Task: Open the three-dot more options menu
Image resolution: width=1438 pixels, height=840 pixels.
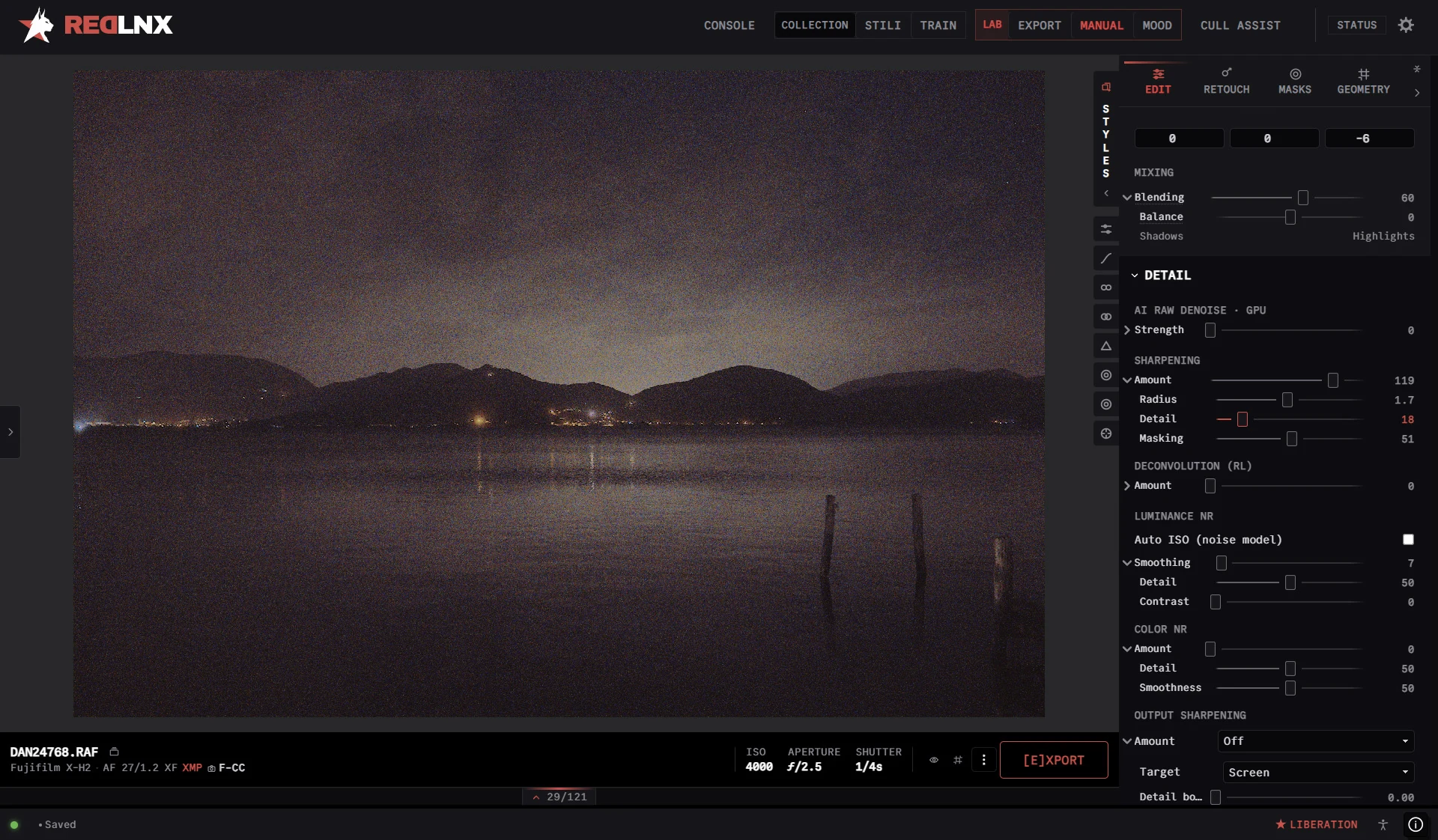Action: pos(983,760)
